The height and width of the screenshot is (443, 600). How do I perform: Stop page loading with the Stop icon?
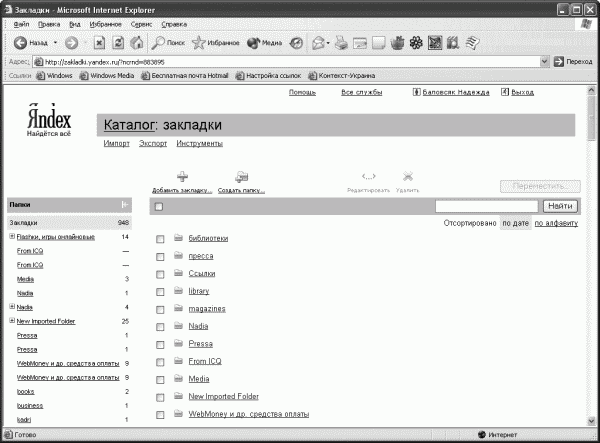[x=99, y=43]
